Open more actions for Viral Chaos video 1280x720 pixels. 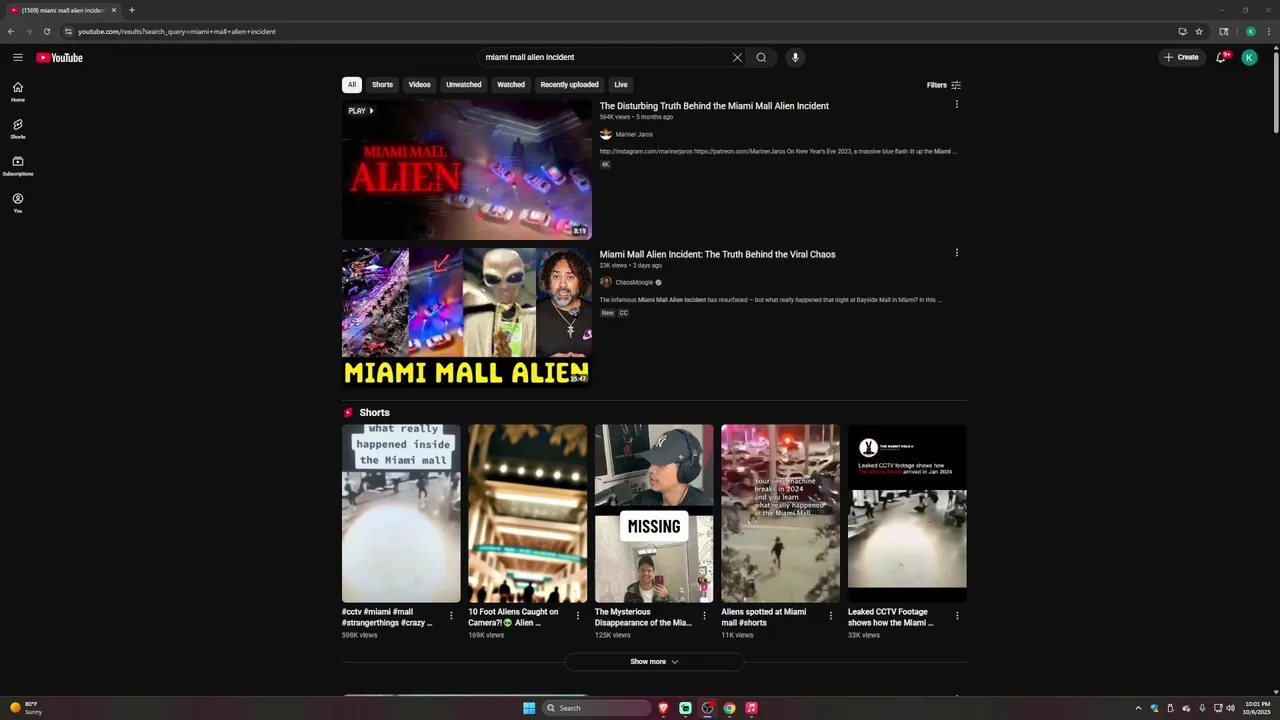[957, 253]
